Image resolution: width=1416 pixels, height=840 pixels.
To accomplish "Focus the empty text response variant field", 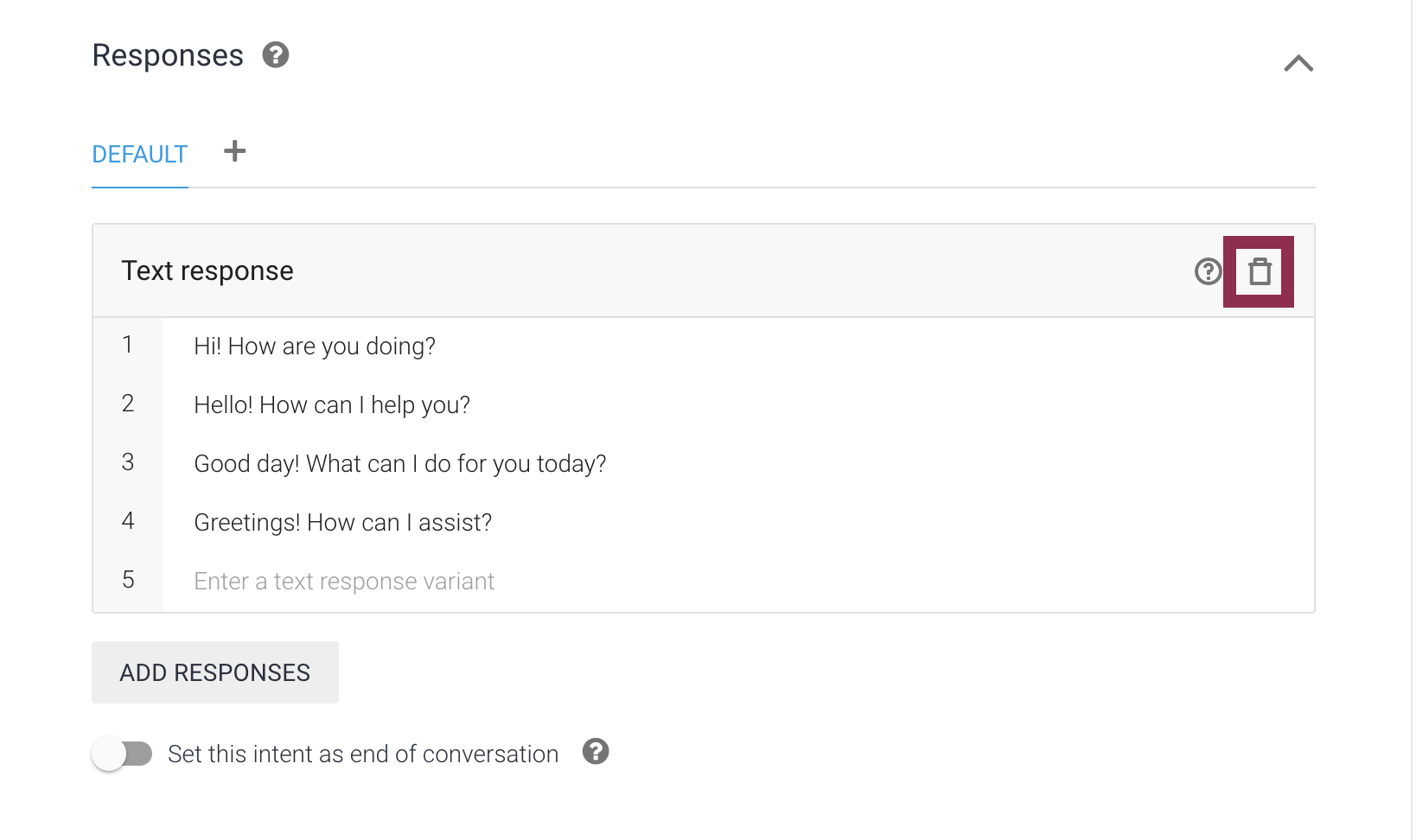I will pyautogui.click(x=344, y=582).
